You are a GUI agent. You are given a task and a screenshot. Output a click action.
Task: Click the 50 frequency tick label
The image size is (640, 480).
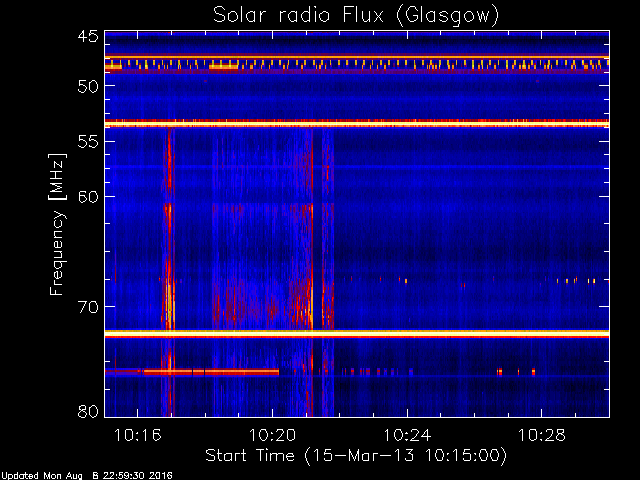[88, 86]
